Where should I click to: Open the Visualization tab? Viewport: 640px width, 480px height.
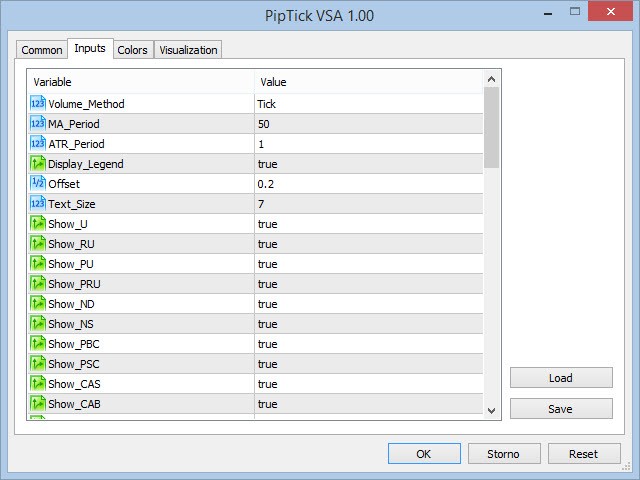pyautogui.click(x=188, y=50)
